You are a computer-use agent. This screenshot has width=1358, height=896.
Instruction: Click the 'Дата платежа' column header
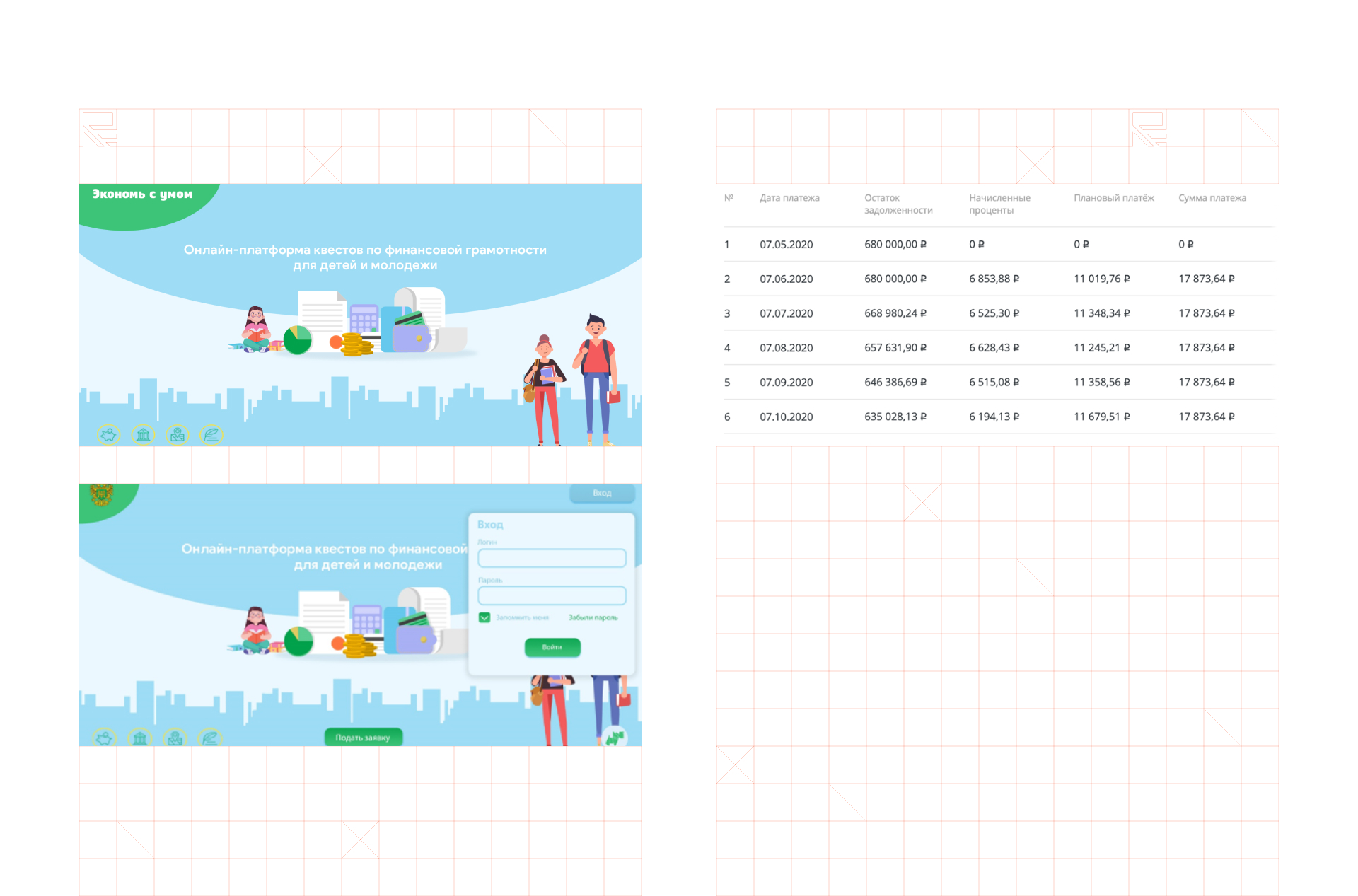[x=789, y=198]
